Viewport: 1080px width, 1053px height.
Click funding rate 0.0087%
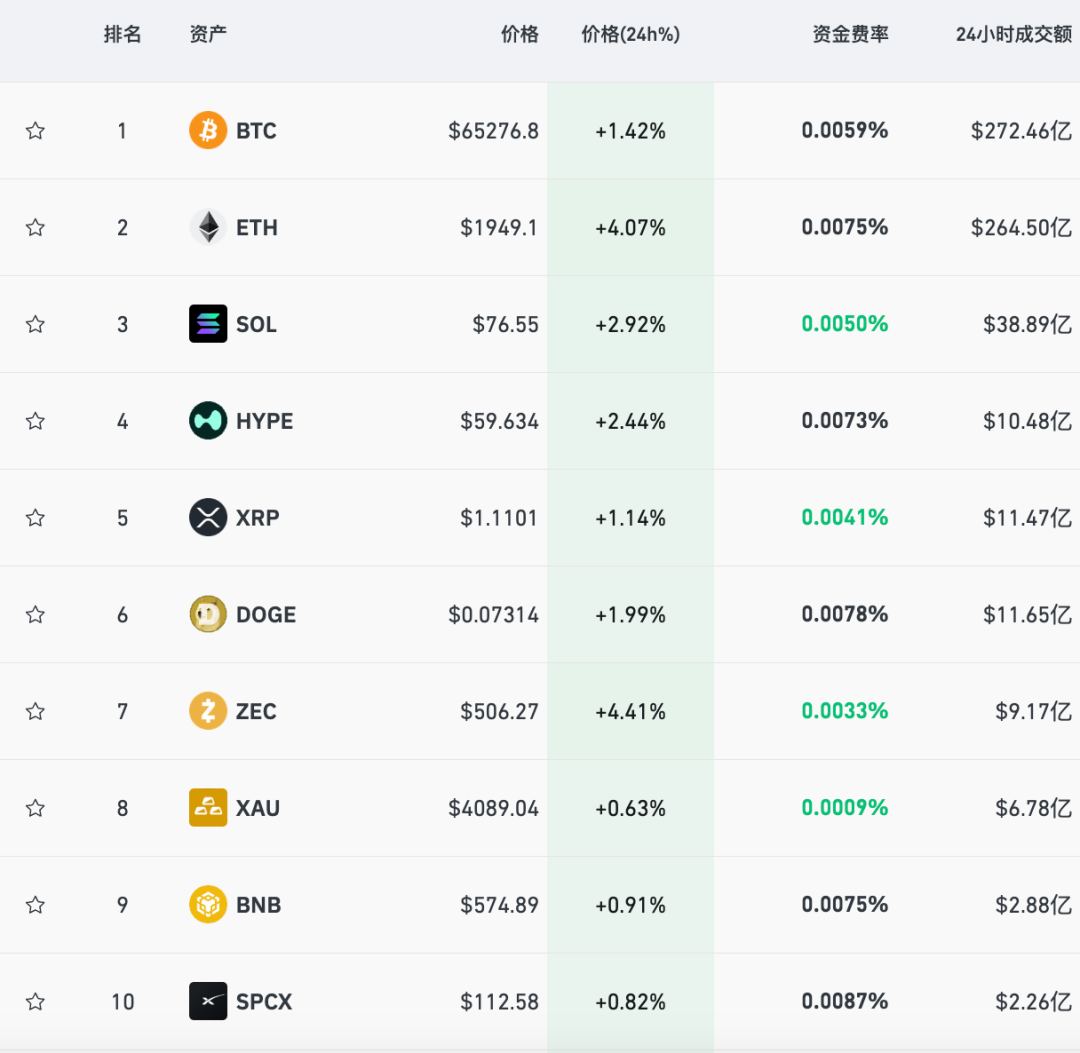844,1001
